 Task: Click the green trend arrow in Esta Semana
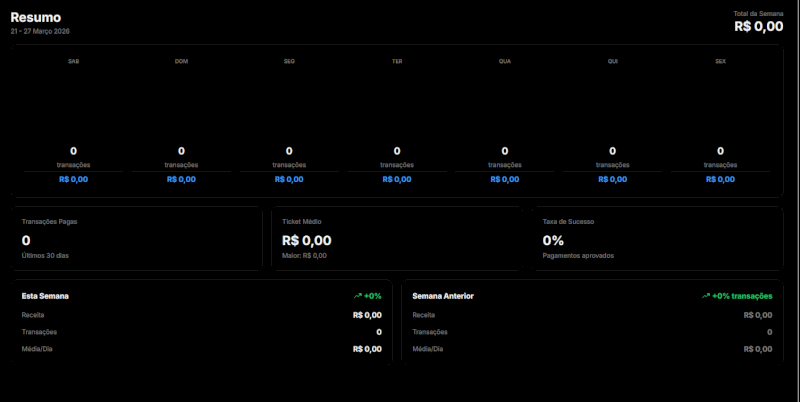pyautogui.click(x=357, y=296)
